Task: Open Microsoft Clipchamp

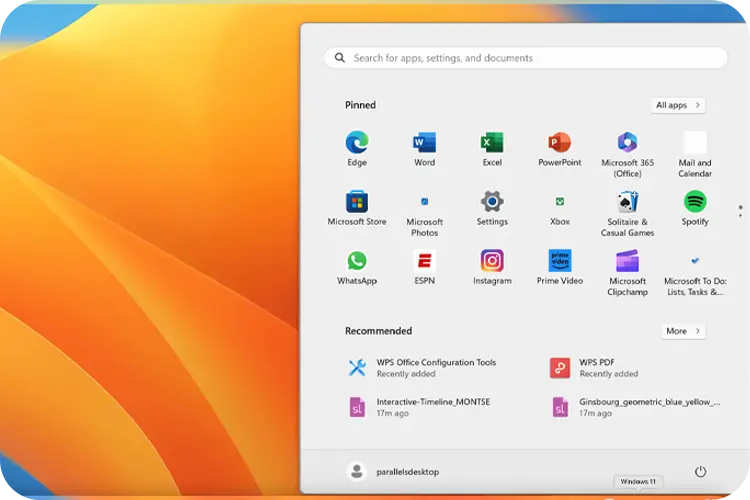Action: [627, 261]
